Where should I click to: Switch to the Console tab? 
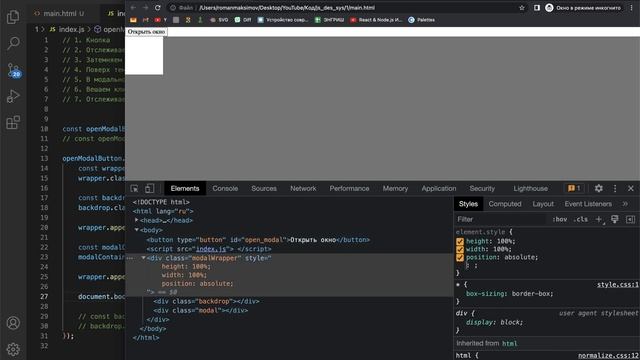[x=225, y=188]
